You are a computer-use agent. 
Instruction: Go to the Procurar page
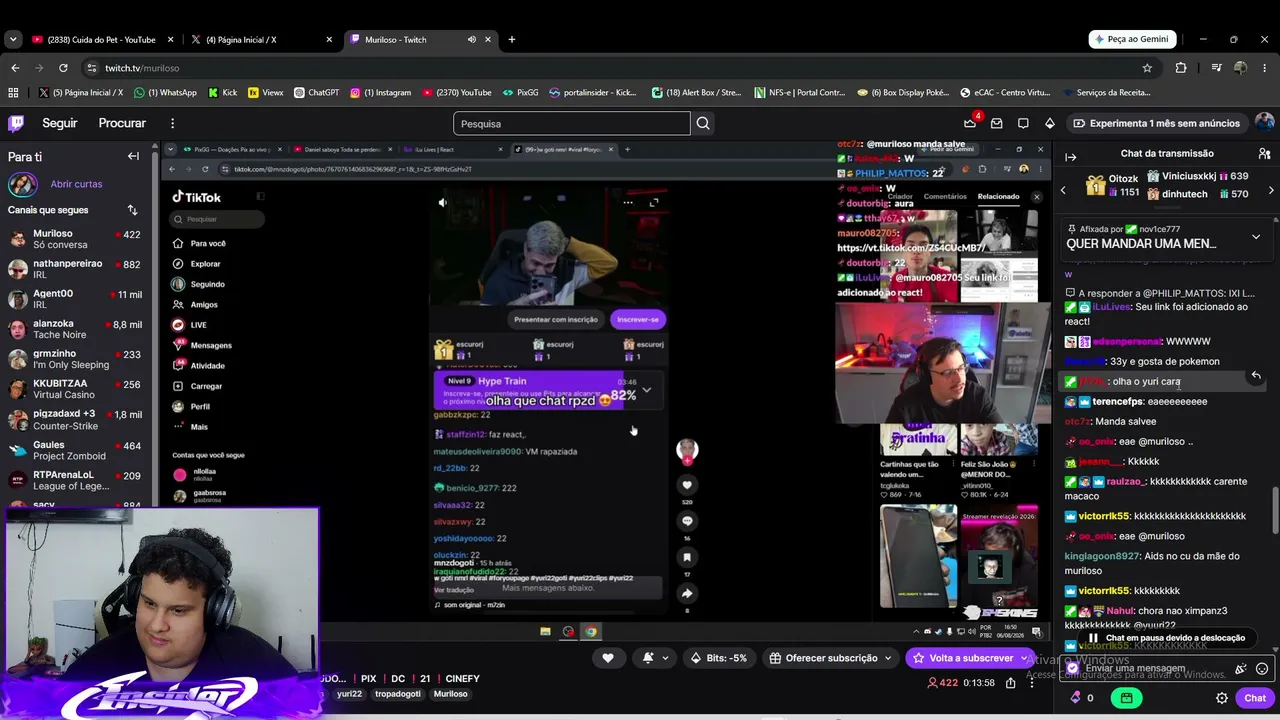pos(122,123)
